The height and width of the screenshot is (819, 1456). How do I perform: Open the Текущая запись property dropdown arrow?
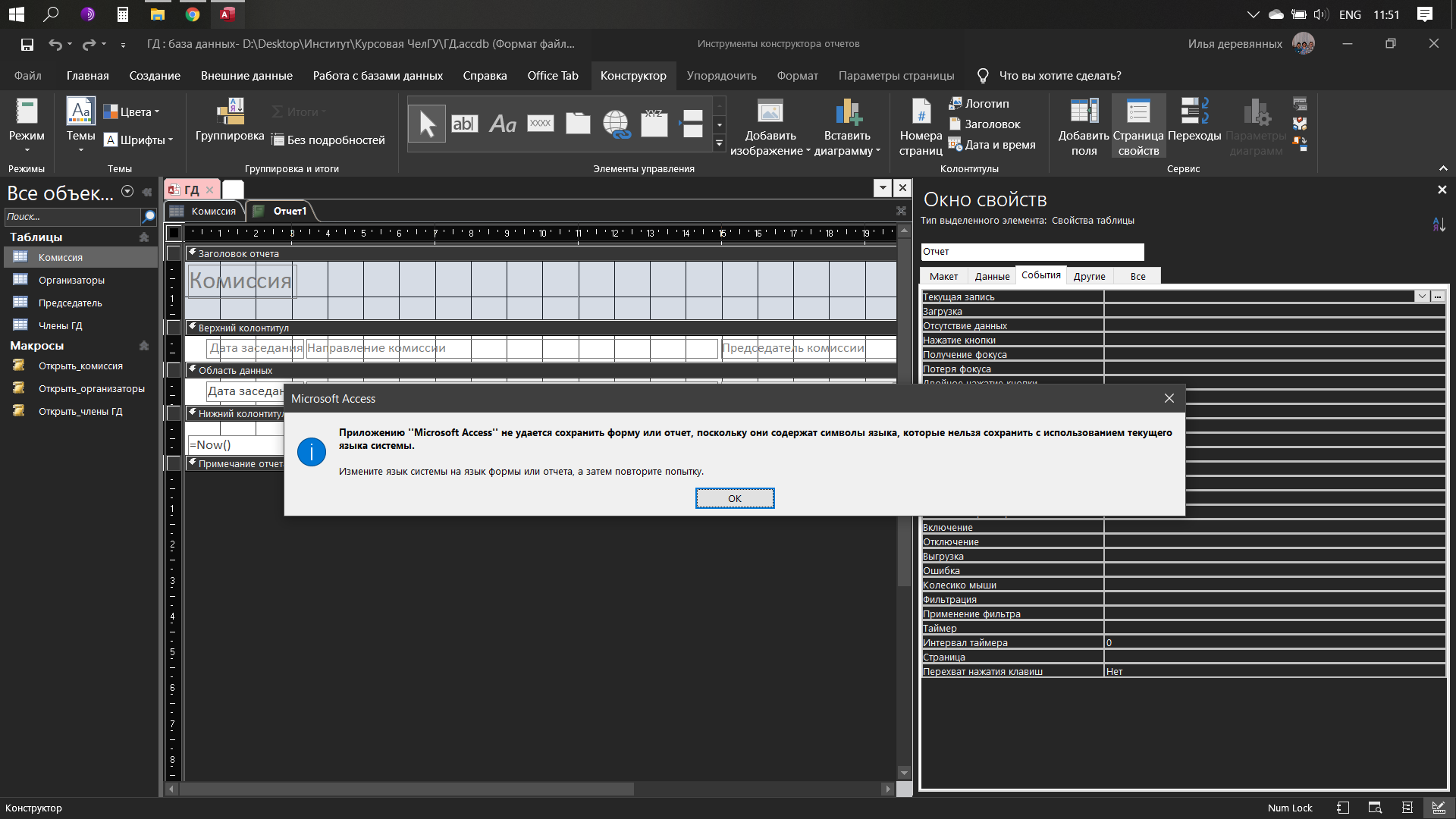[1422, 297]
